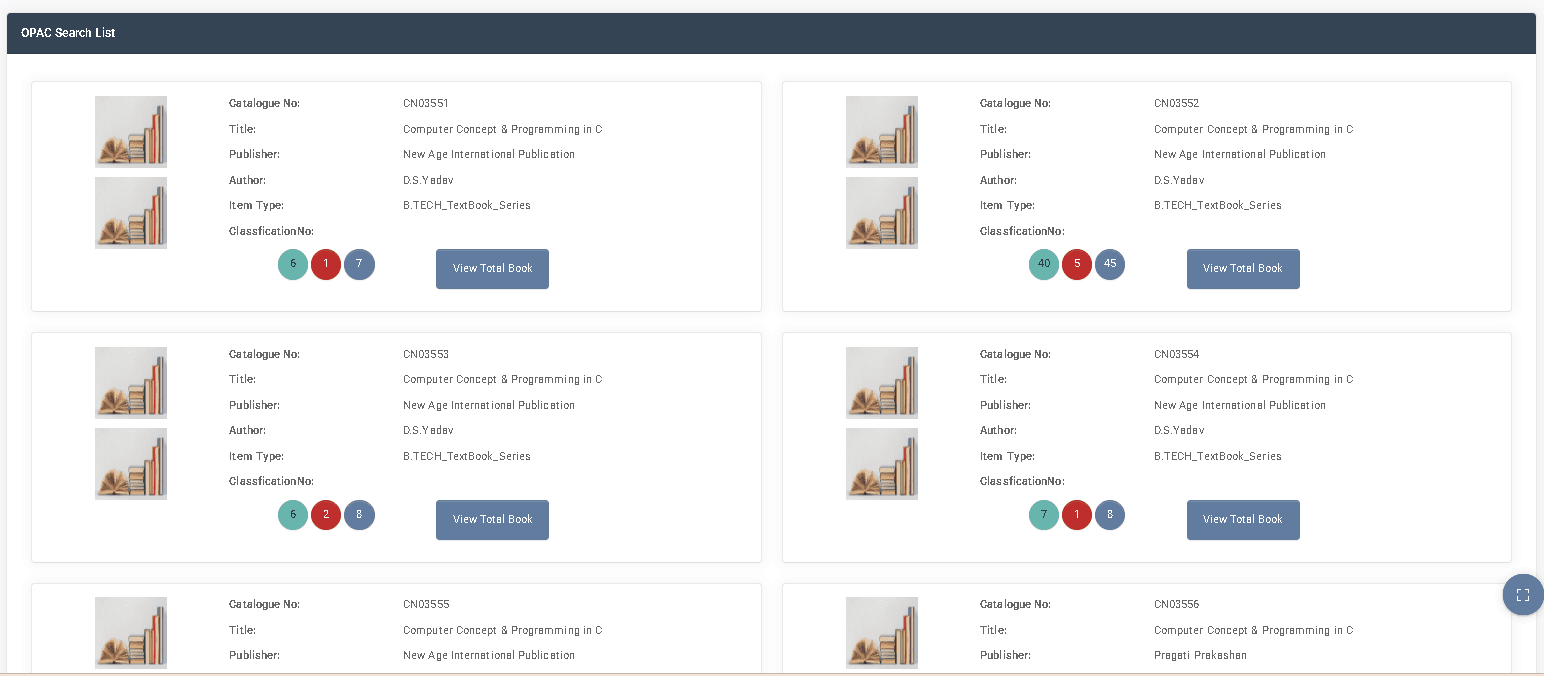Click bottom book thumbnail in CN03552 card

point(882,213)
